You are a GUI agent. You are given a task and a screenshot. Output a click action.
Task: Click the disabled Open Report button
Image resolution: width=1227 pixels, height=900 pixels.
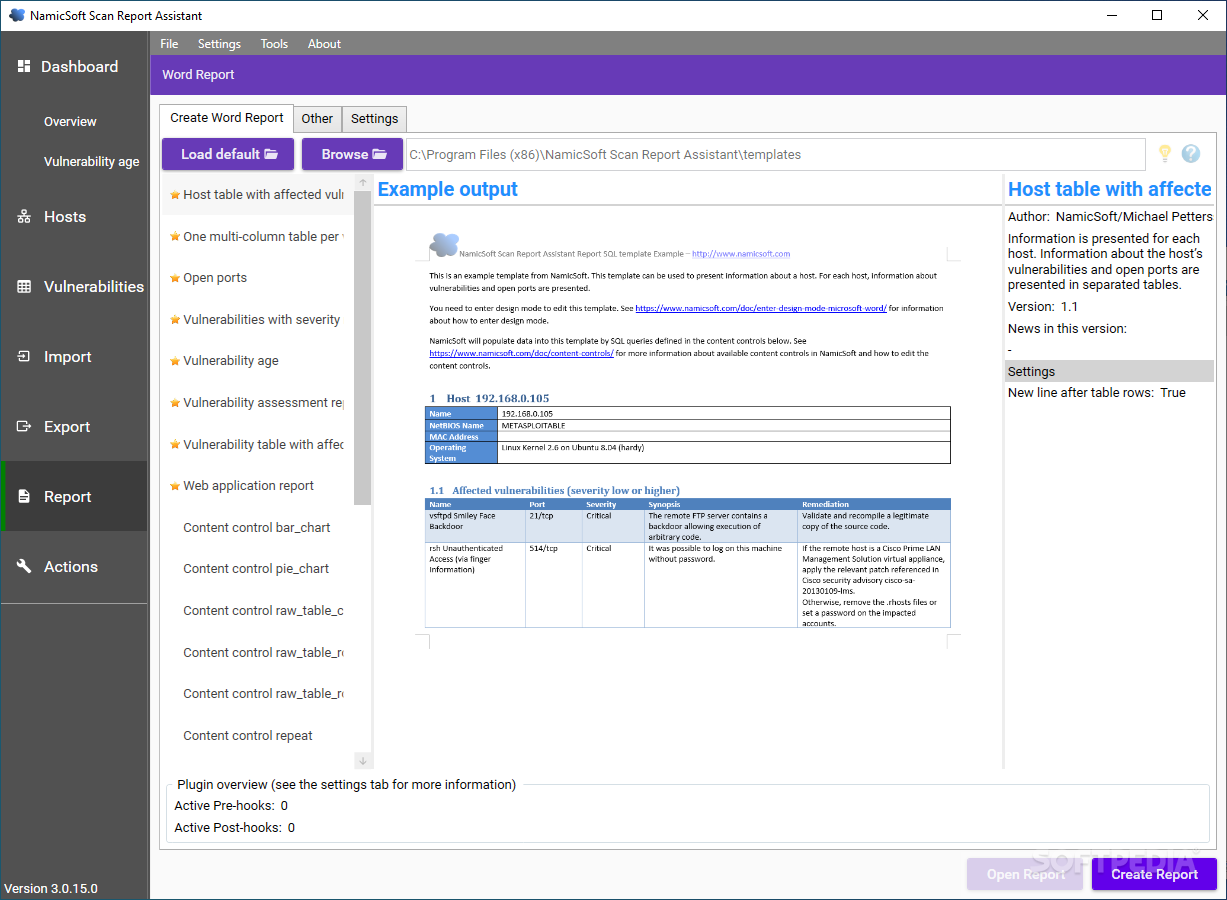click(1025, 874)
